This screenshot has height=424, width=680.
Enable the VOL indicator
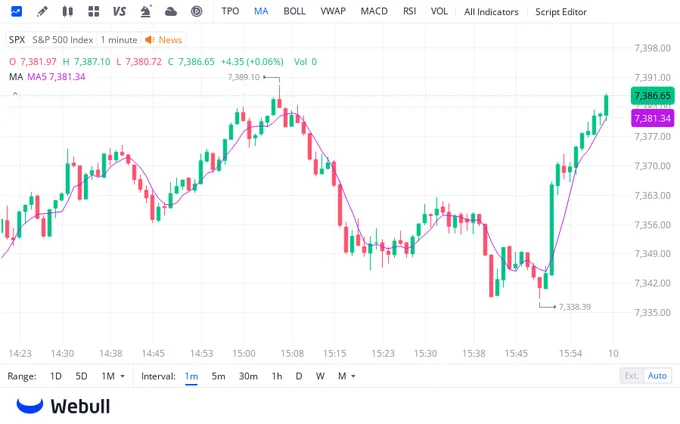pos(439,11)
